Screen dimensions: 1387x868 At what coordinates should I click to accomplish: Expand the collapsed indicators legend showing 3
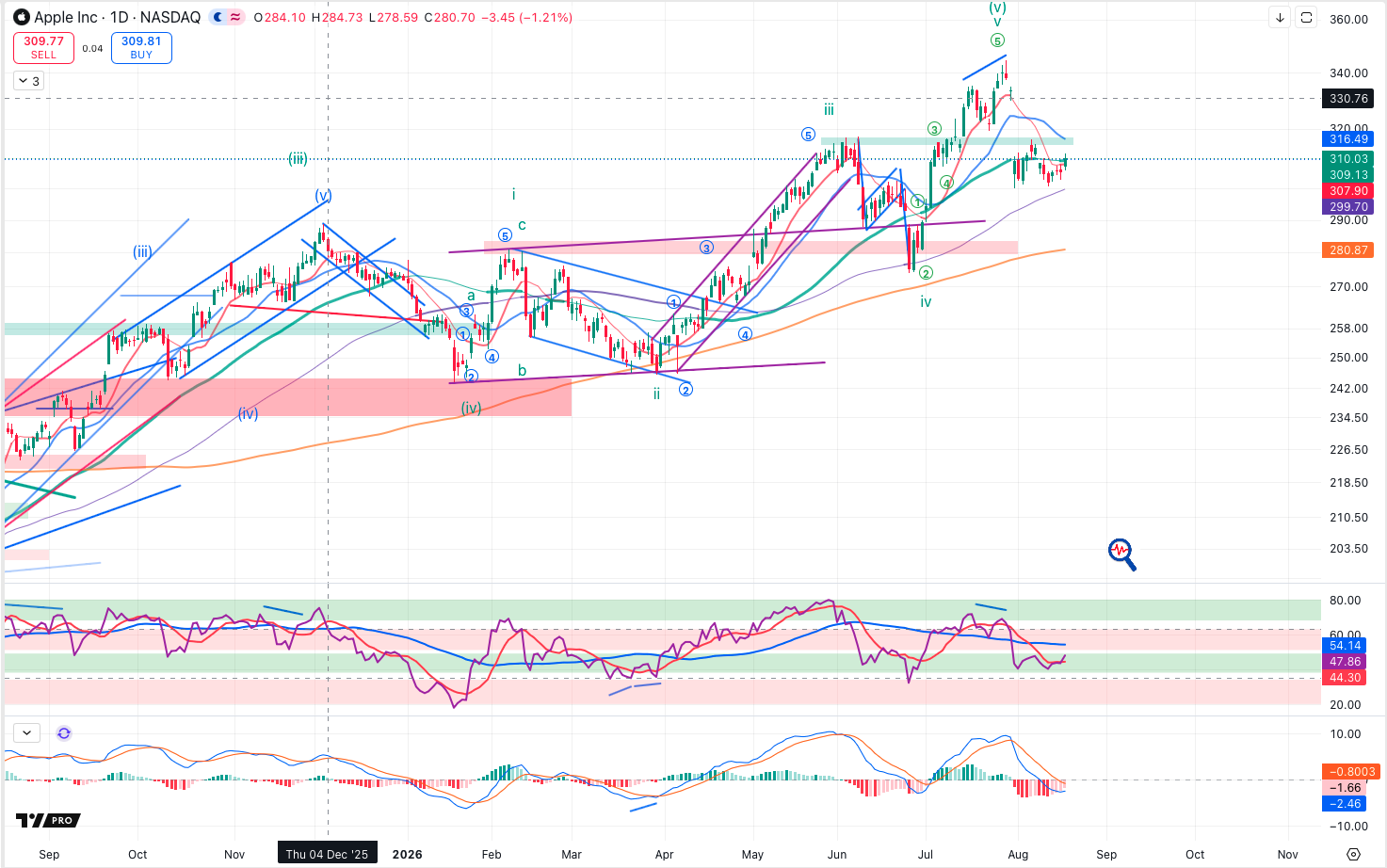coord(28,81)
